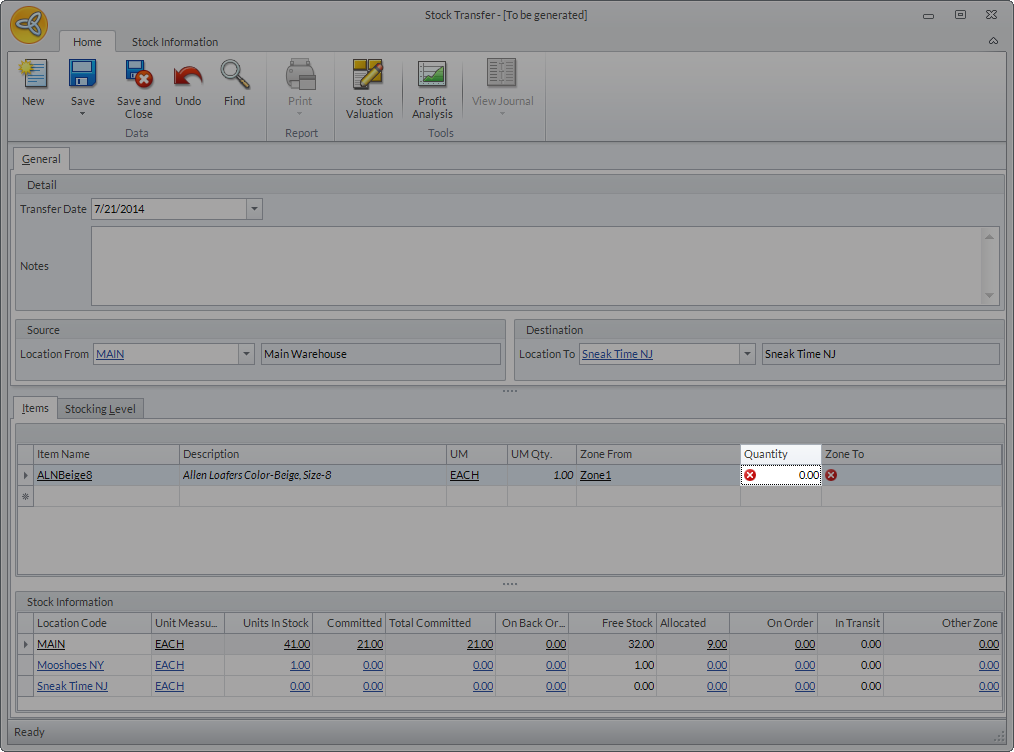Click the Find magnifier icon

click(x=234, y=76)
